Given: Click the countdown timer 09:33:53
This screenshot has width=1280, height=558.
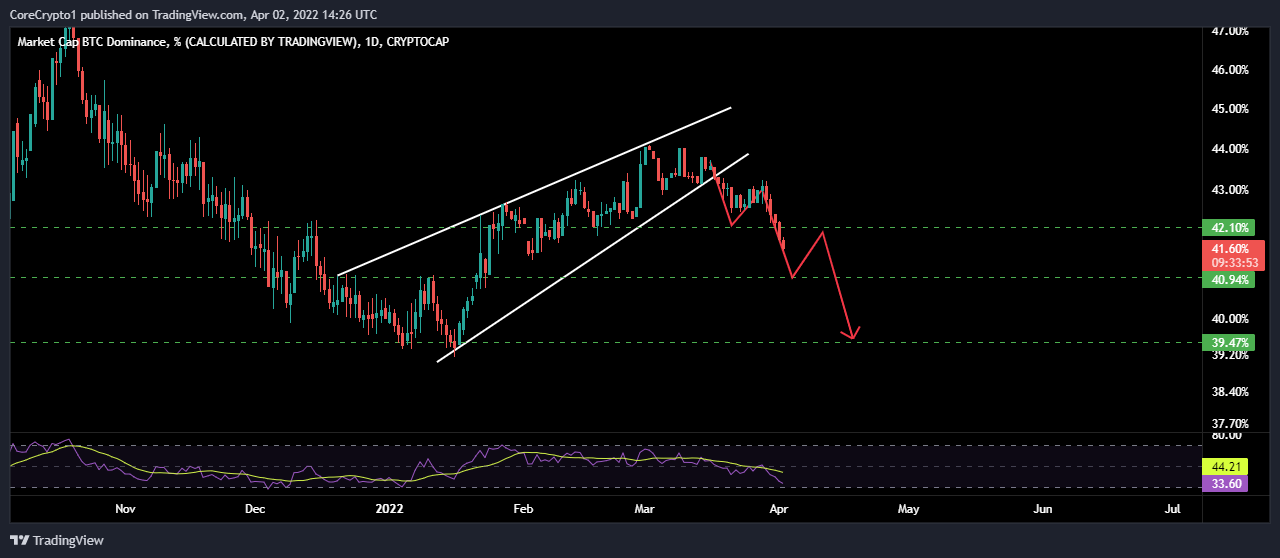Looking at the screenshot, I should pyautogui.click(x=1235, y=263).
